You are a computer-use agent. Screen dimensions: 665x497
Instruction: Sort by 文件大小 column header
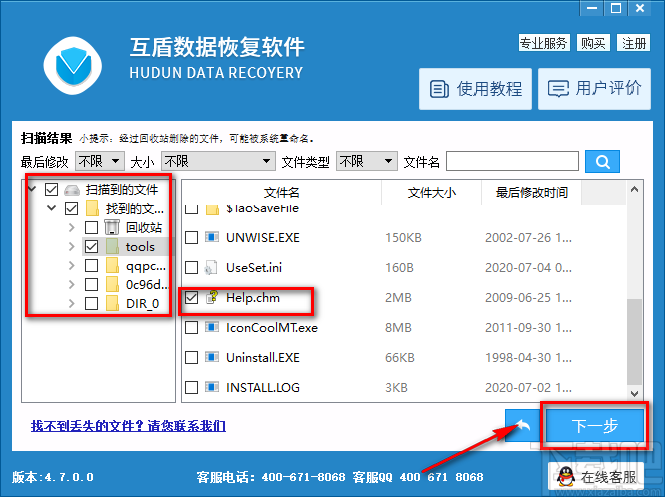tap(431, 193)
